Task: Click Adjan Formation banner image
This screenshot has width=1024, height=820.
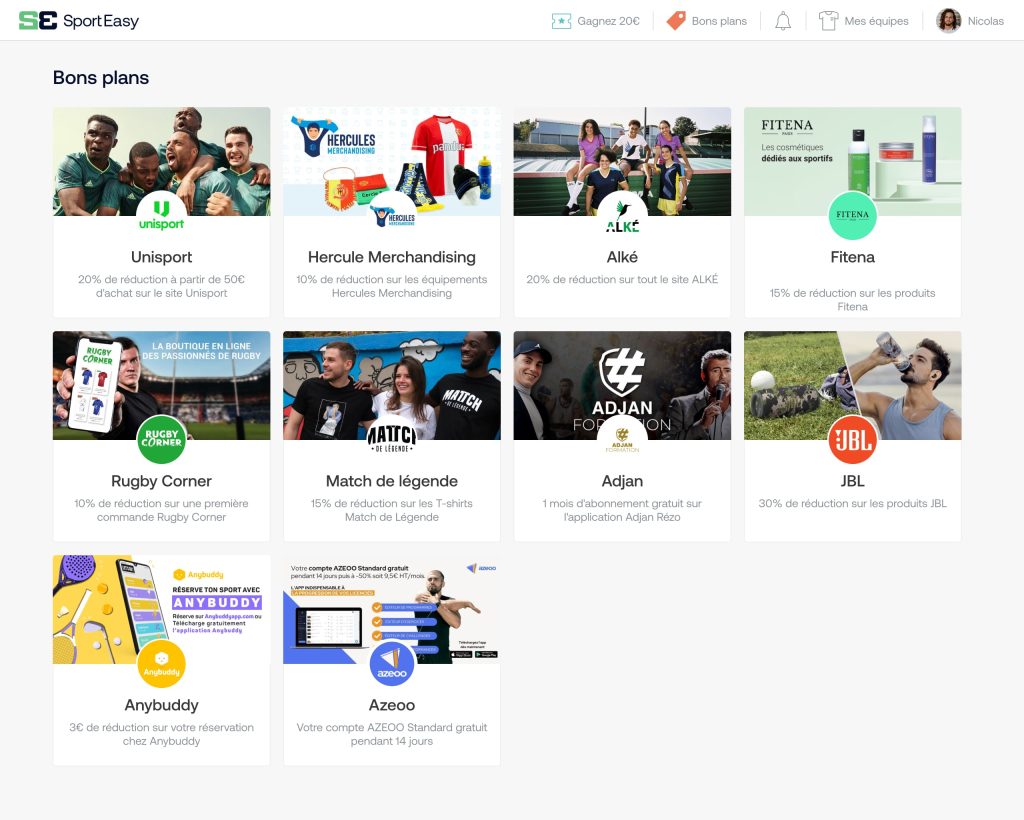Action: (x=622, y=385)
